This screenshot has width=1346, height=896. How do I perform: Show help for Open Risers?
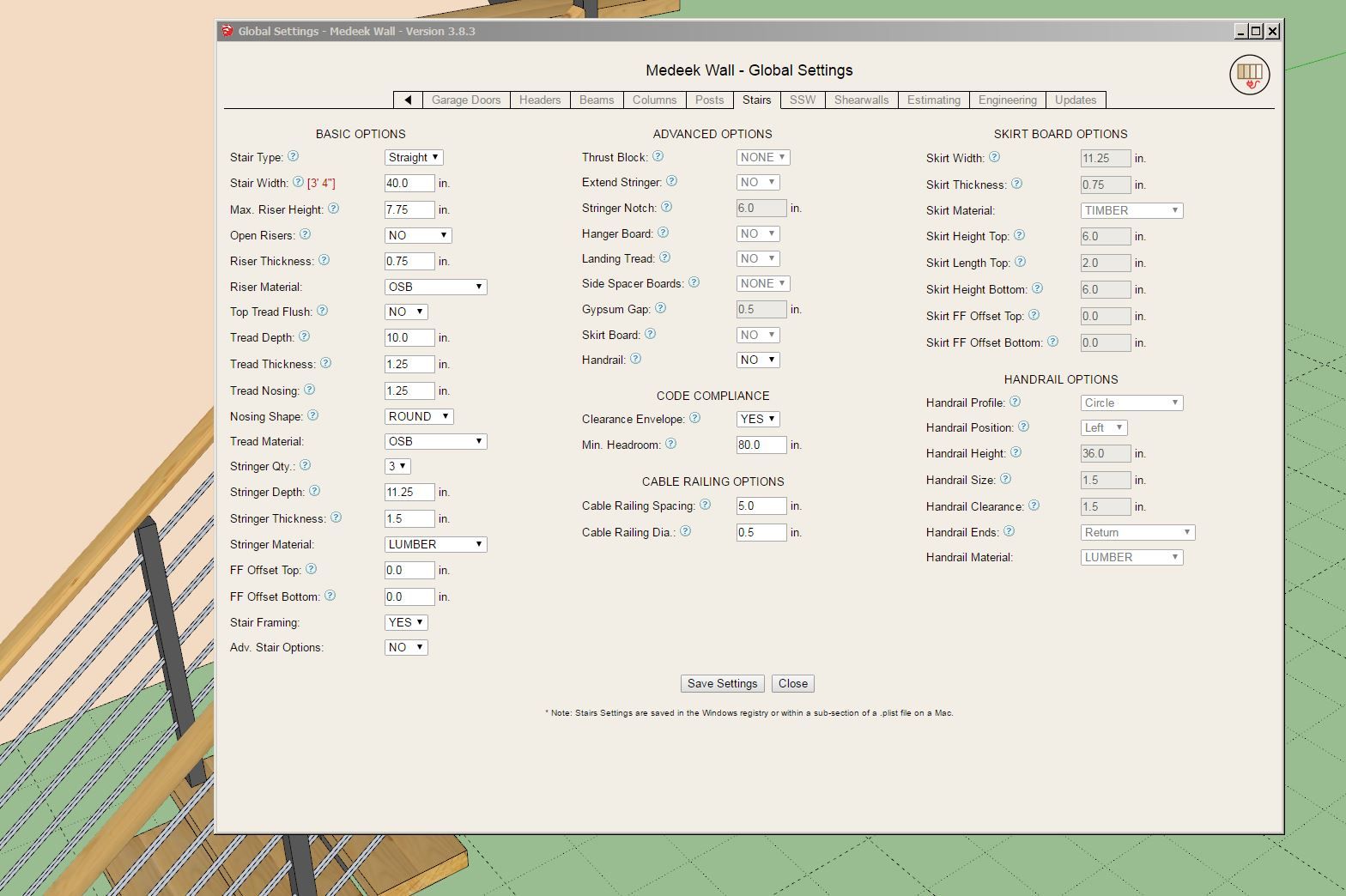tap(305, 234)
